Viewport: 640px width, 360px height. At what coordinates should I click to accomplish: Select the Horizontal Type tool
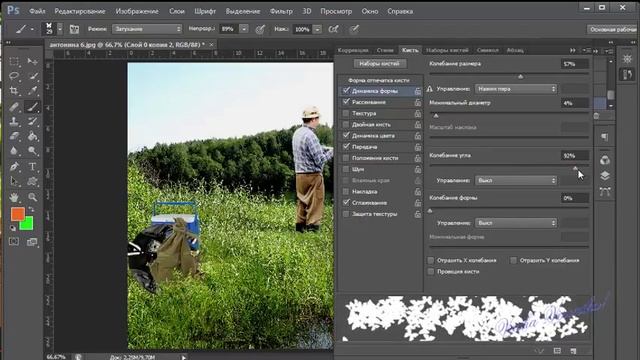click(32, 167)
